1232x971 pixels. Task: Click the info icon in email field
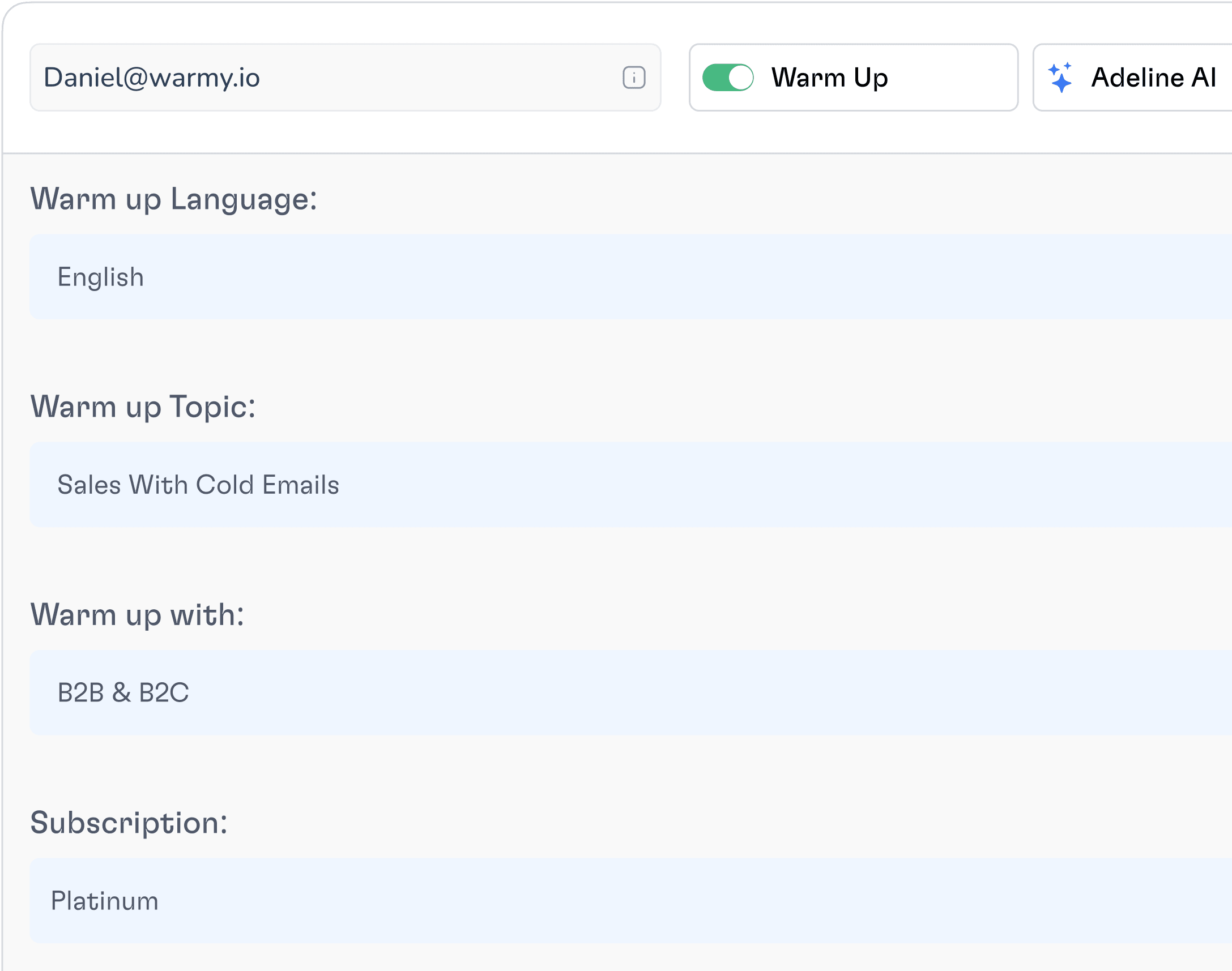click(634, 78)
